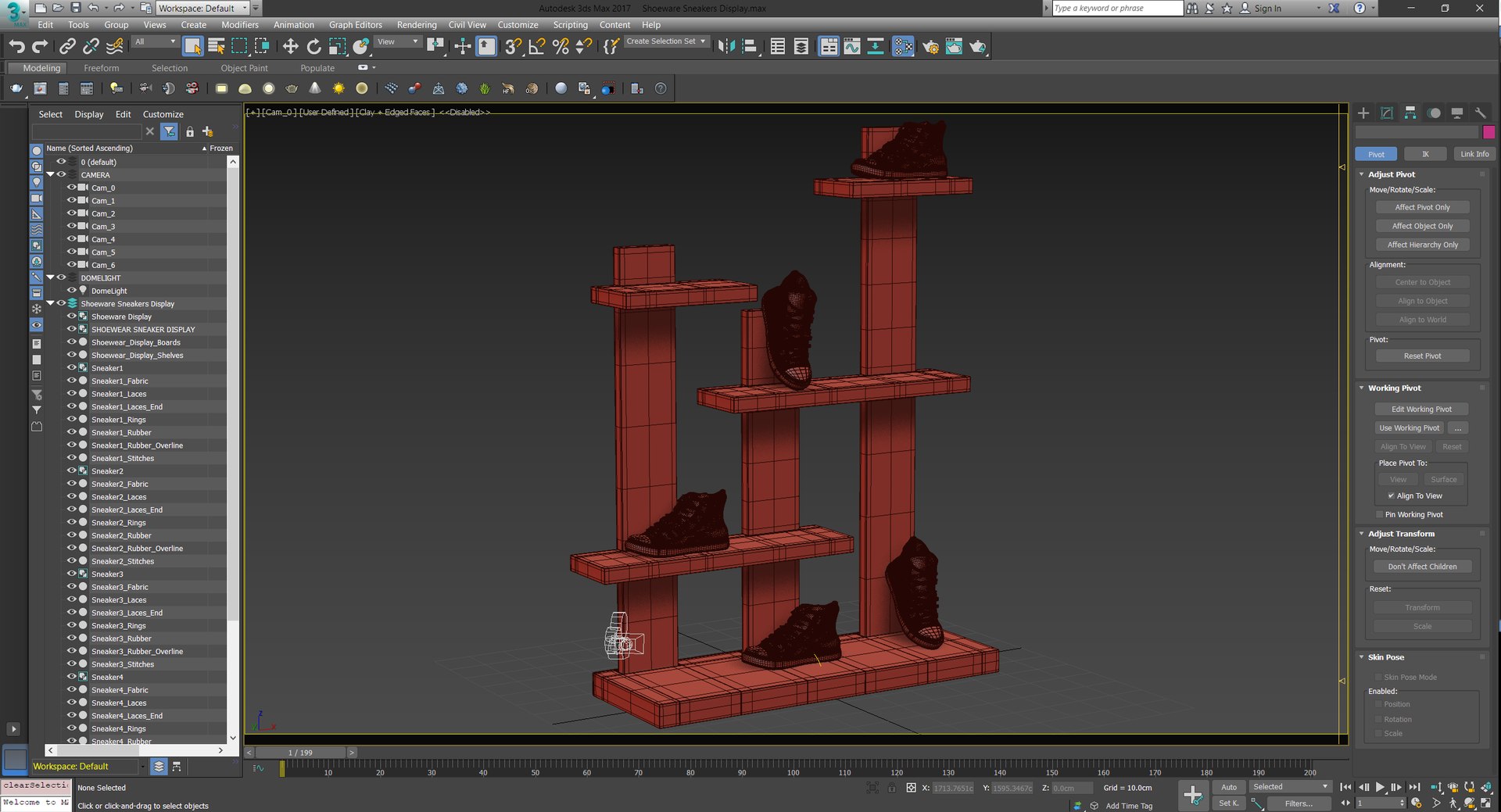
Task: Toggle the Align To View checkbox
Action: [x=1392, y=495]
